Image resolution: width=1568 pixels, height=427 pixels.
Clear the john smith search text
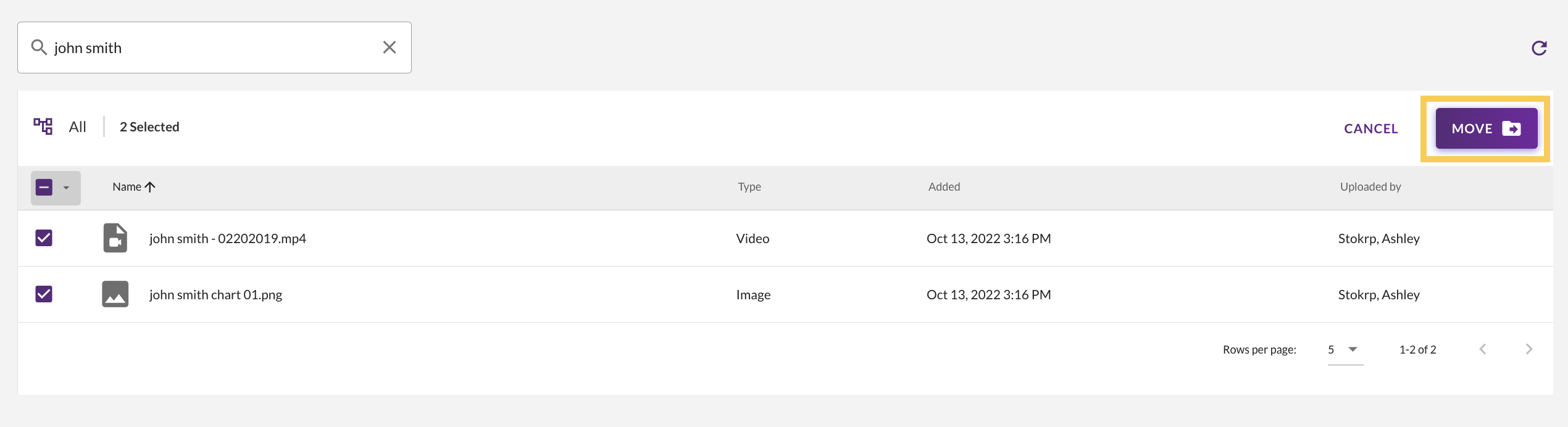click(390, 48)
